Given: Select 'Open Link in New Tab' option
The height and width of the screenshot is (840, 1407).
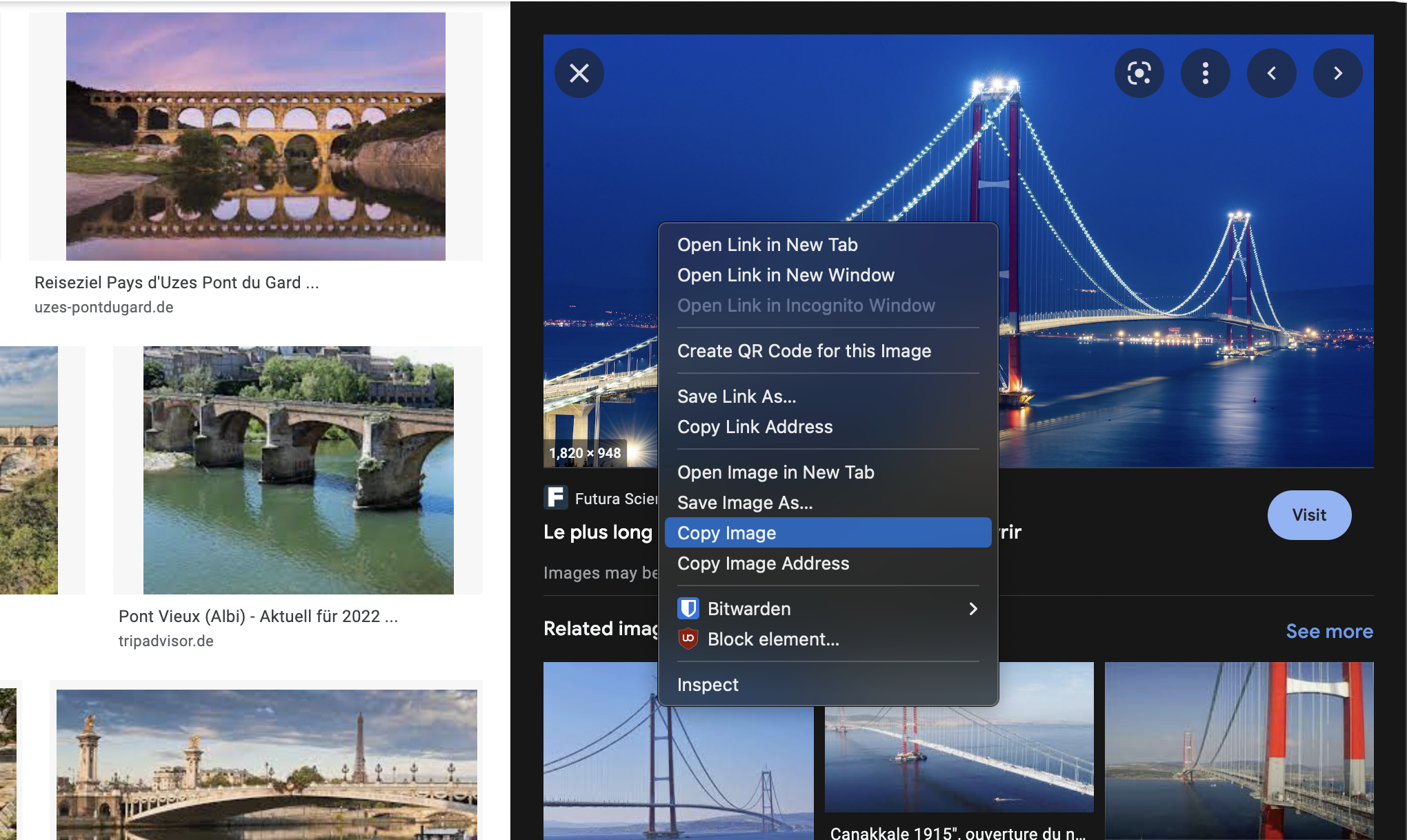Looking at the screenshot, I should (765, 244).
